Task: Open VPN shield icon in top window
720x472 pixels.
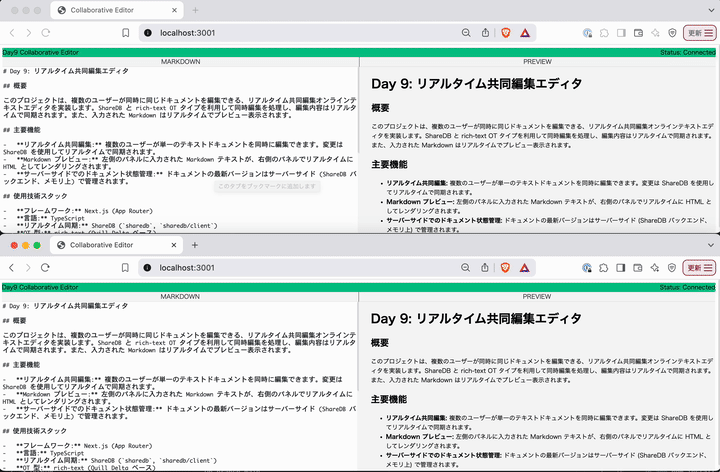Action: pos(672,33)
